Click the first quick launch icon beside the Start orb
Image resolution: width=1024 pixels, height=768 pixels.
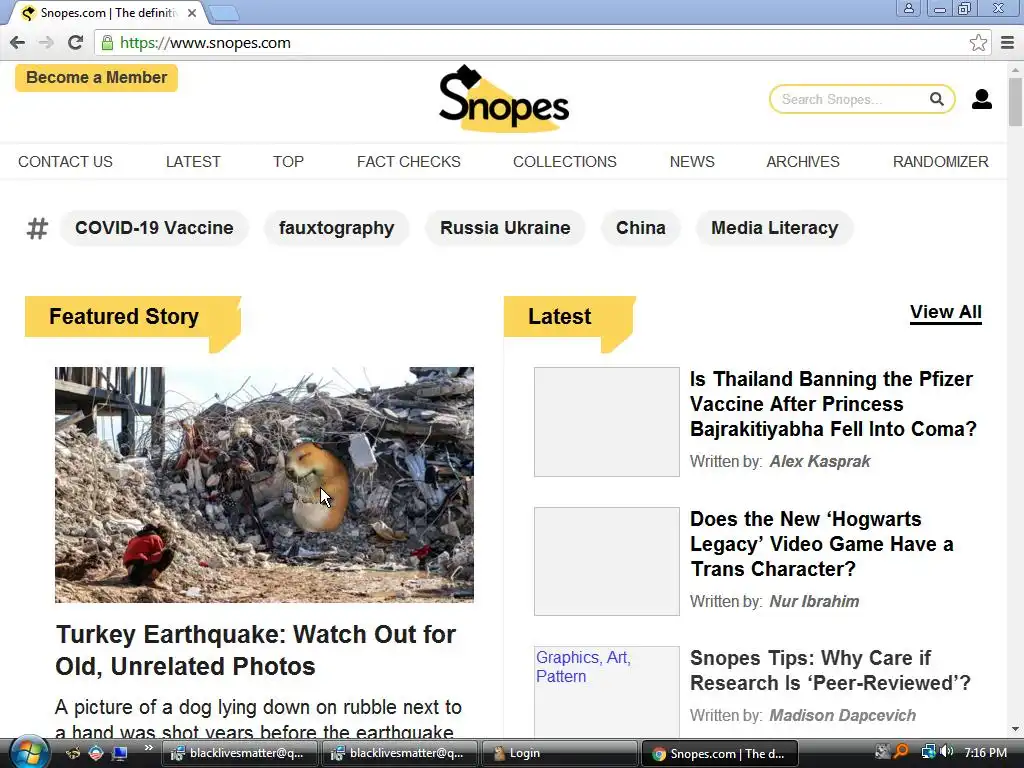[72, 753]
